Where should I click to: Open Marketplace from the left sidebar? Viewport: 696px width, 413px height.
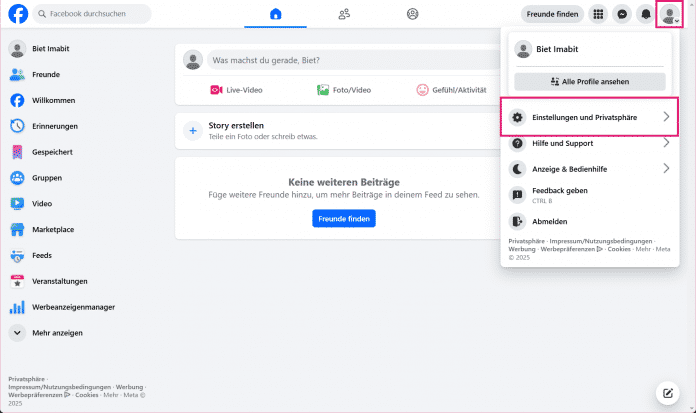53,229
